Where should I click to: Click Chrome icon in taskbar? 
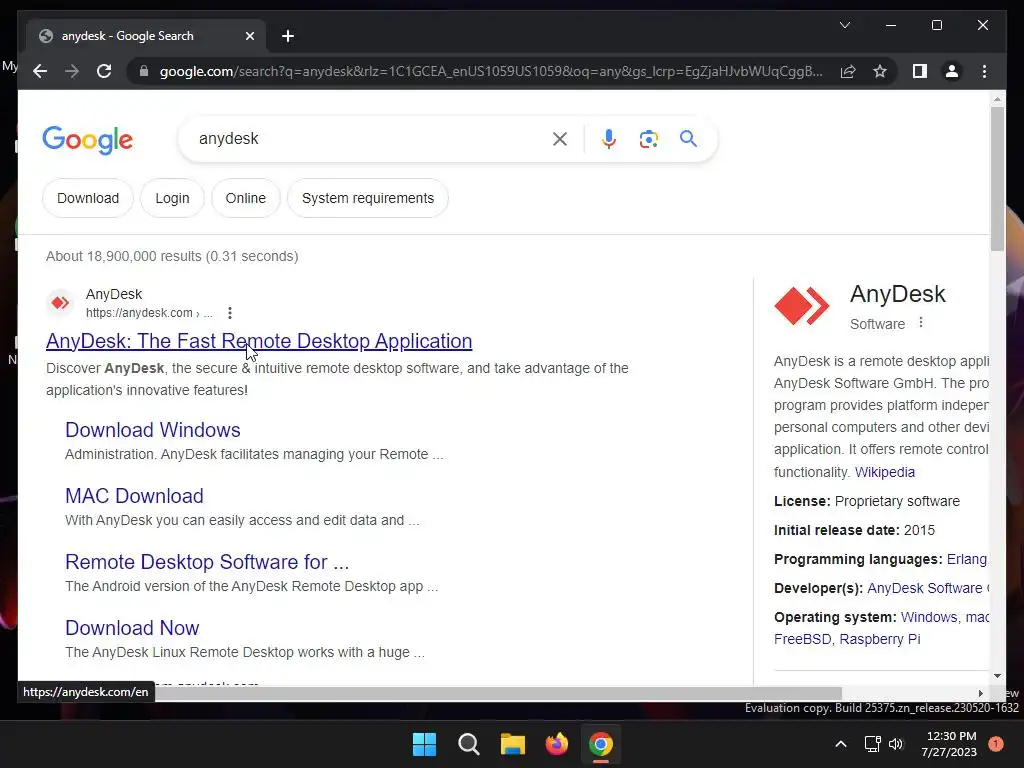pos(601,744)
